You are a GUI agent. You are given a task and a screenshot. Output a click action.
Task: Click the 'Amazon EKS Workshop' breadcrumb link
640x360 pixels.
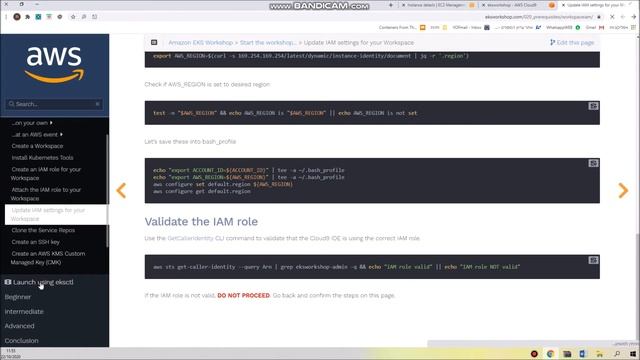(x=200, y=42)
